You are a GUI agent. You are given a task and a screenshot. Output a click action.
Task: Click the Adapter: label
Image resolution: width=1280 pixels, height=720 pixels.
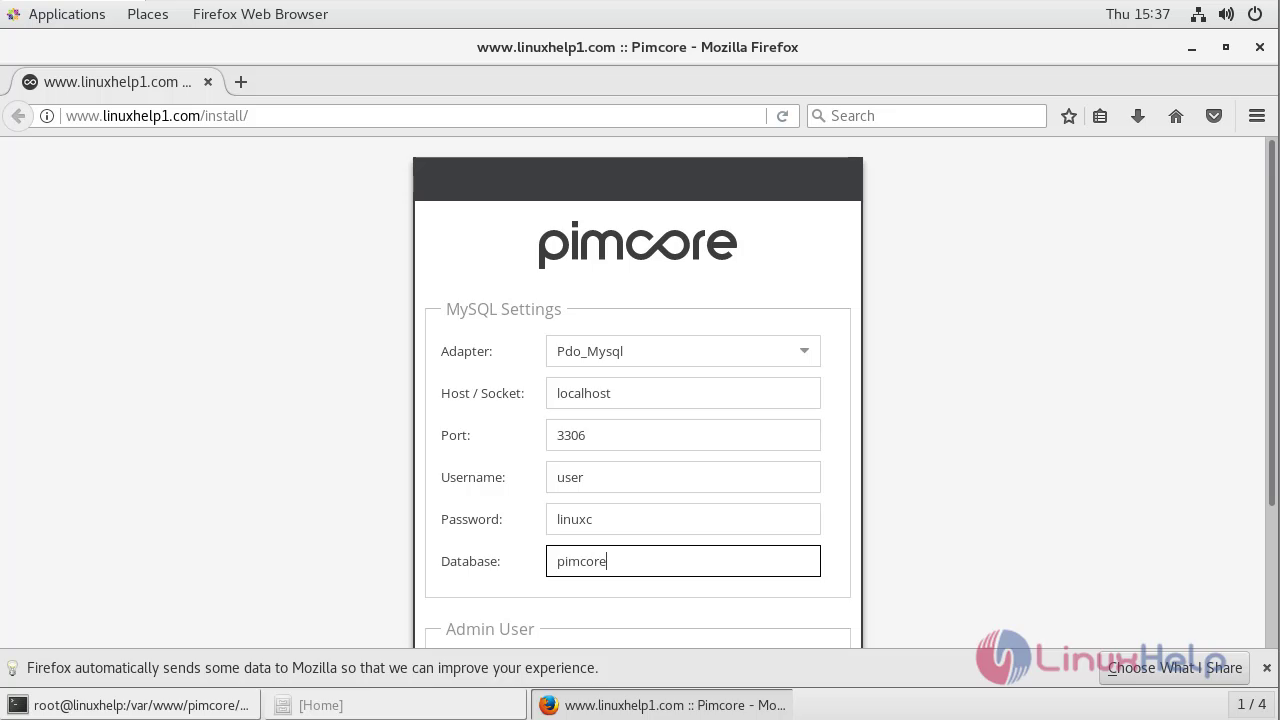pos(467,351)
